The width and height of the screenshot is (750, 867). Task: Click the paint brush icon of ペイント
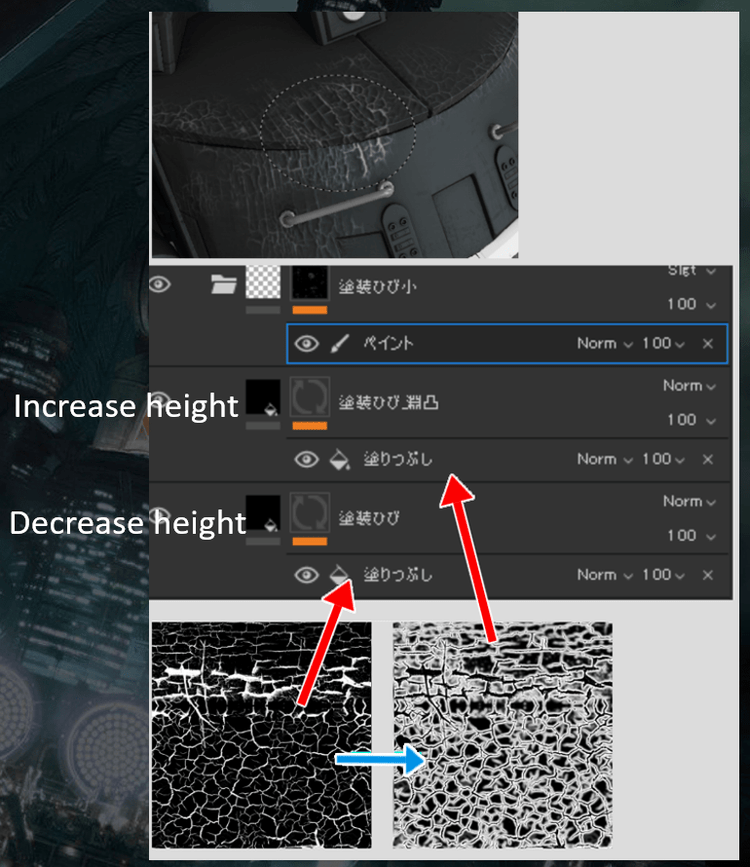[340, 343]
